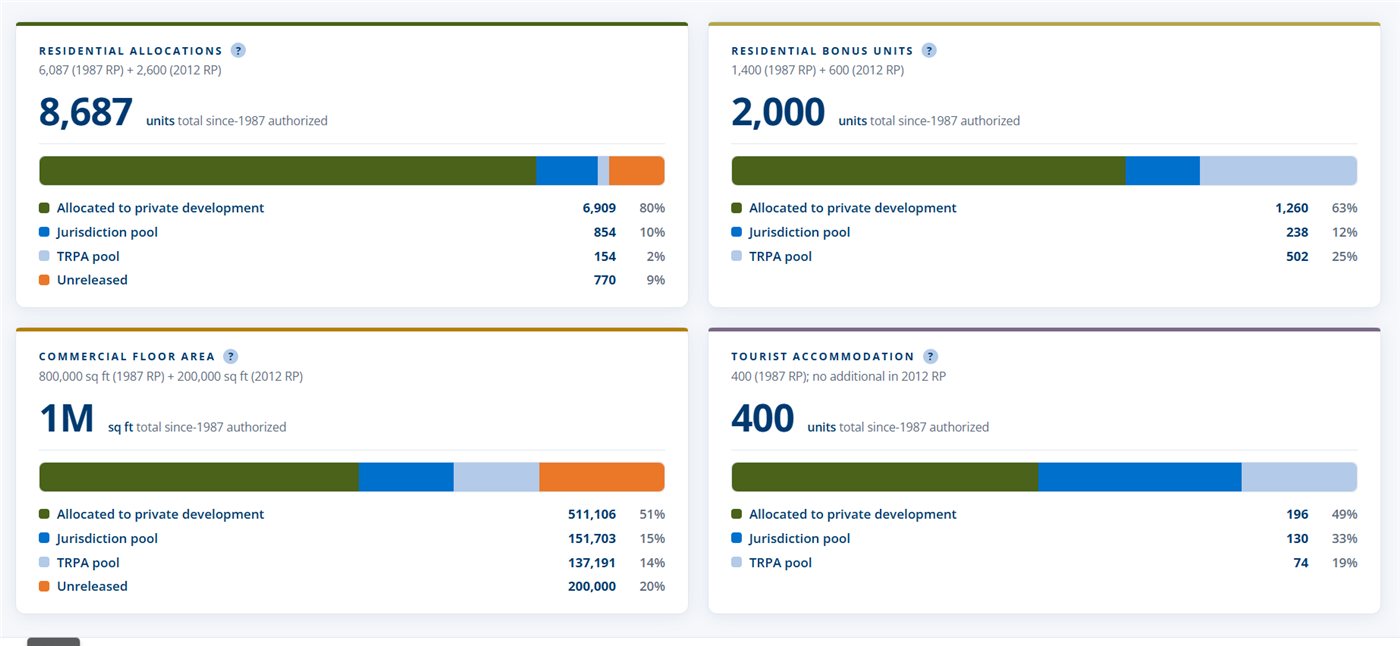Click the blue Jurisdiction pool legend square in Commercial Floor Area
1400x646 pixels.
pos(44,538)
